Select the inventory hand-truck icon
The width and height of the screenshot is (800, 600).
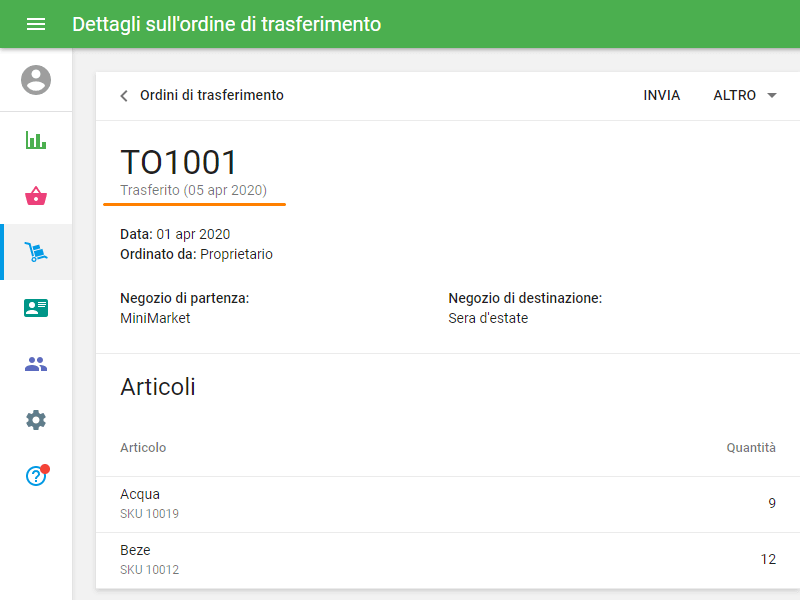[x=36, y=252]
